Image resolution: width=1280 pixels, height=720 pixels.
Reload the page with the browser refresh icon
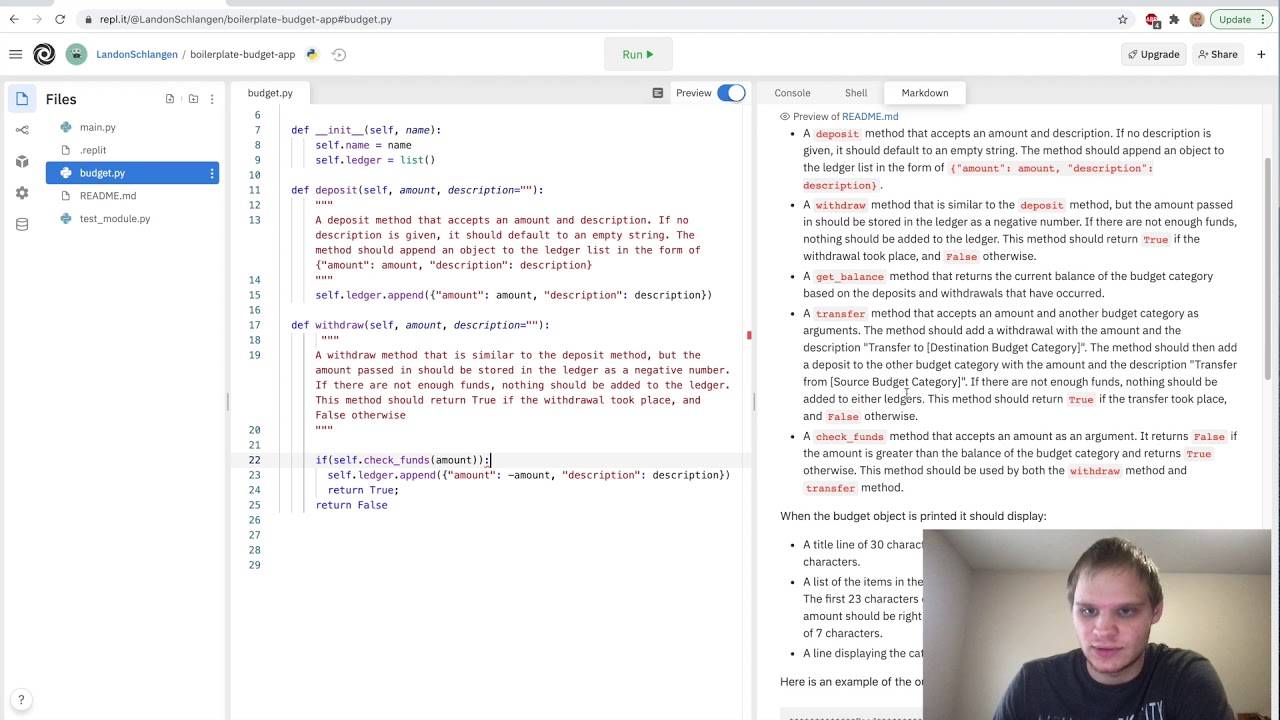60,19
